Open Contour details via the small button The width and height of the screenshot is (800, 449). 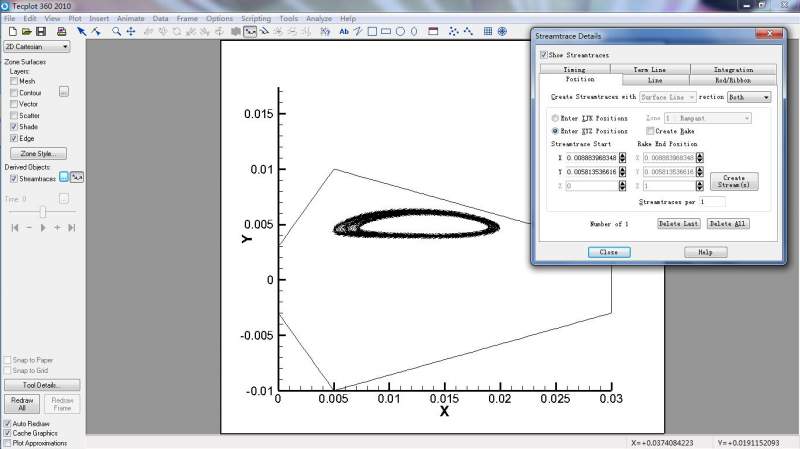(64, 92)
